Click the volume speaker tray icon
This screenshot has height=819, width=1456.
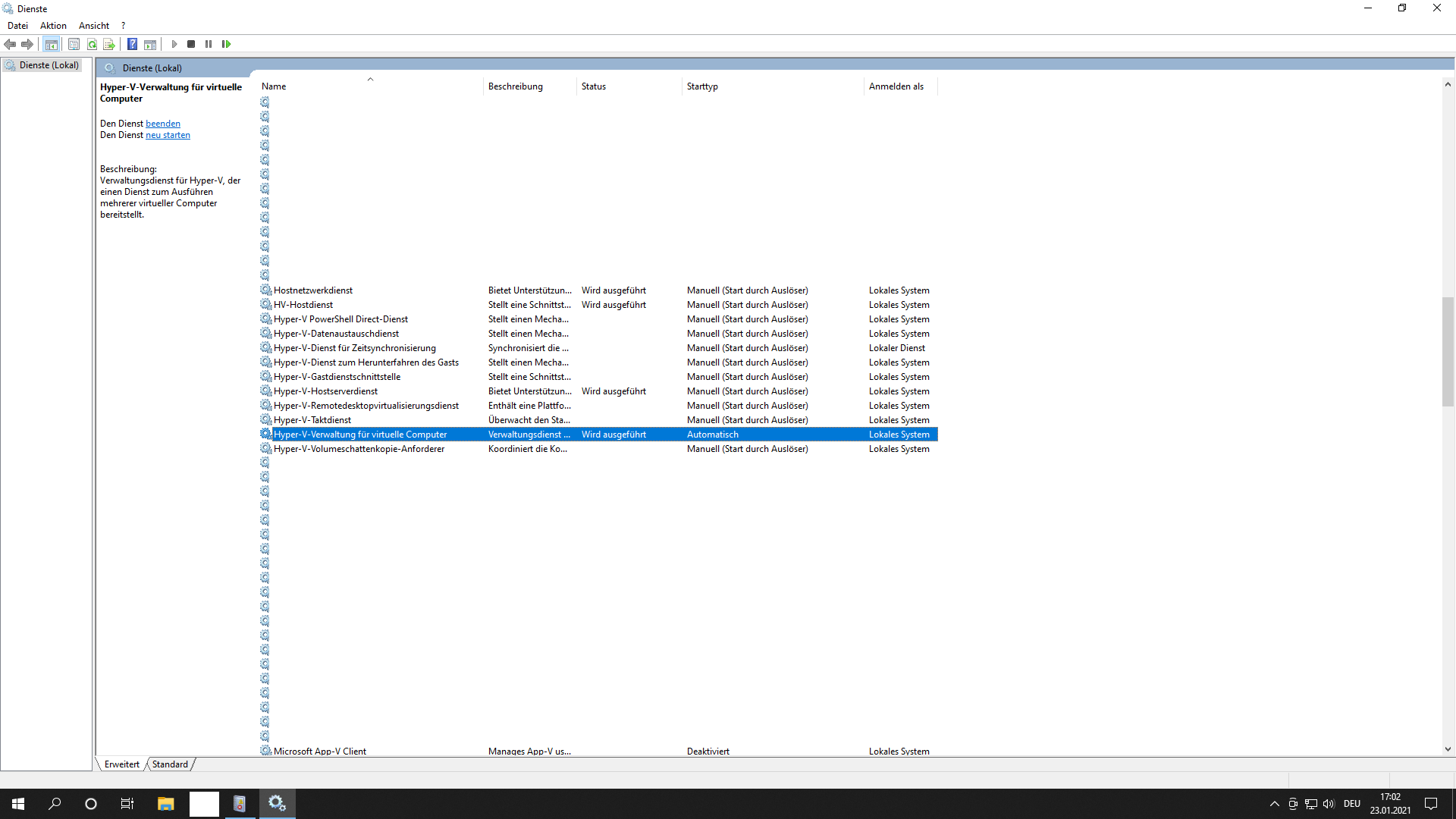point(1329,804)
